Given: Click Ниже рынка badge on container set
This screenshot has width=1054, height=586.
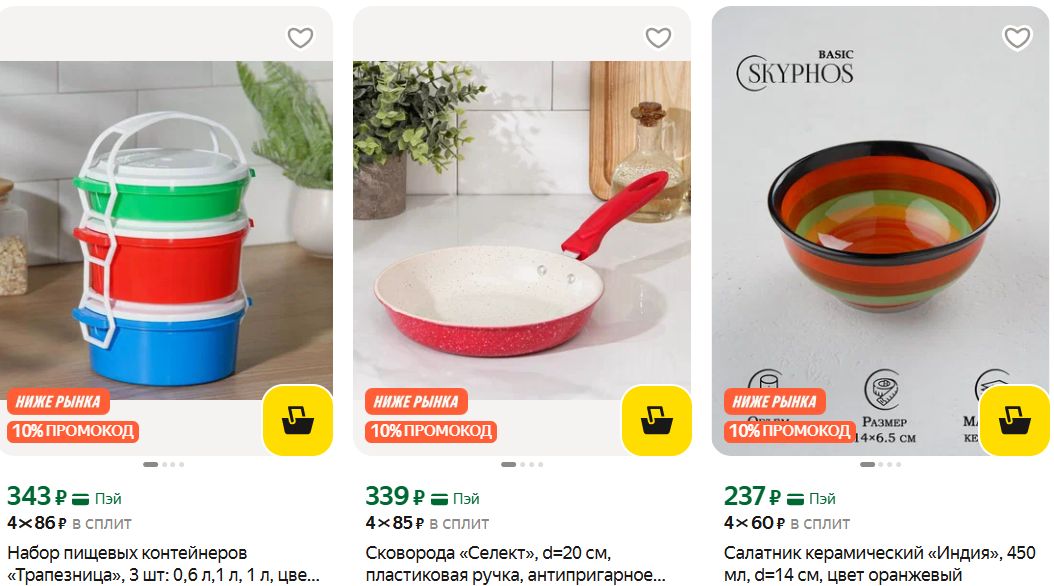Looking at the screenshot, I should point(58,402).
